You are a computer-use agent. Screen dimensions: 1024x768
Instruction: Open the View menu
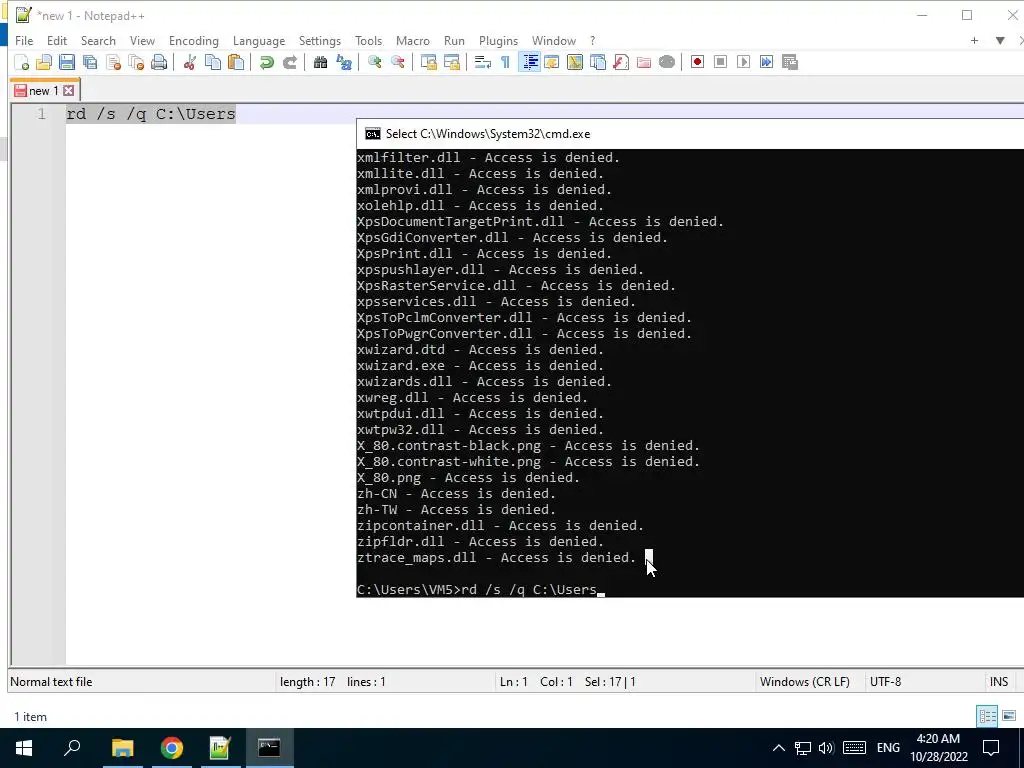point(142,40)
